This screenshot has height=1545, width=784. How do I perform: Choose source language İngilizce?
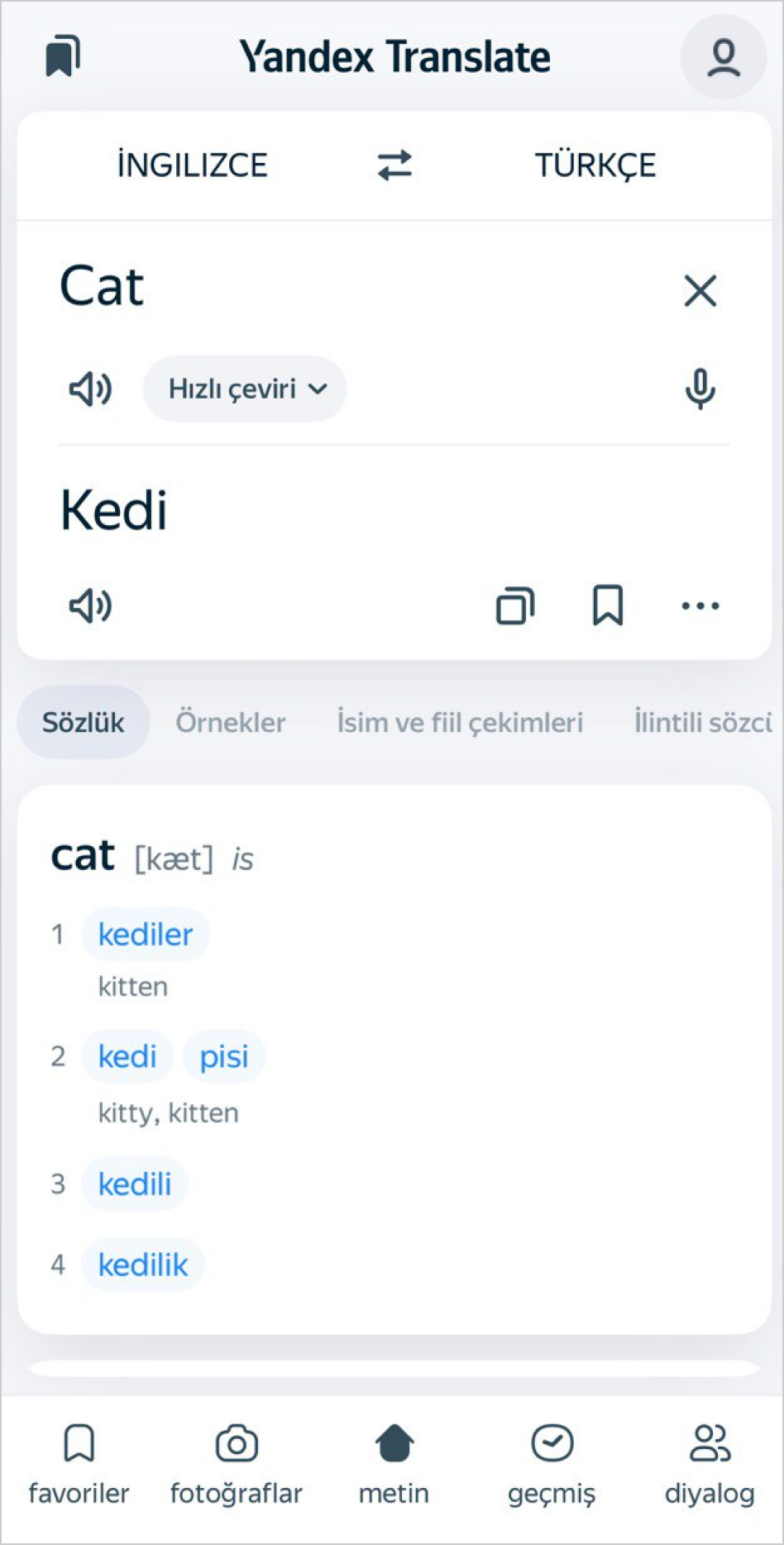point(192,165)
